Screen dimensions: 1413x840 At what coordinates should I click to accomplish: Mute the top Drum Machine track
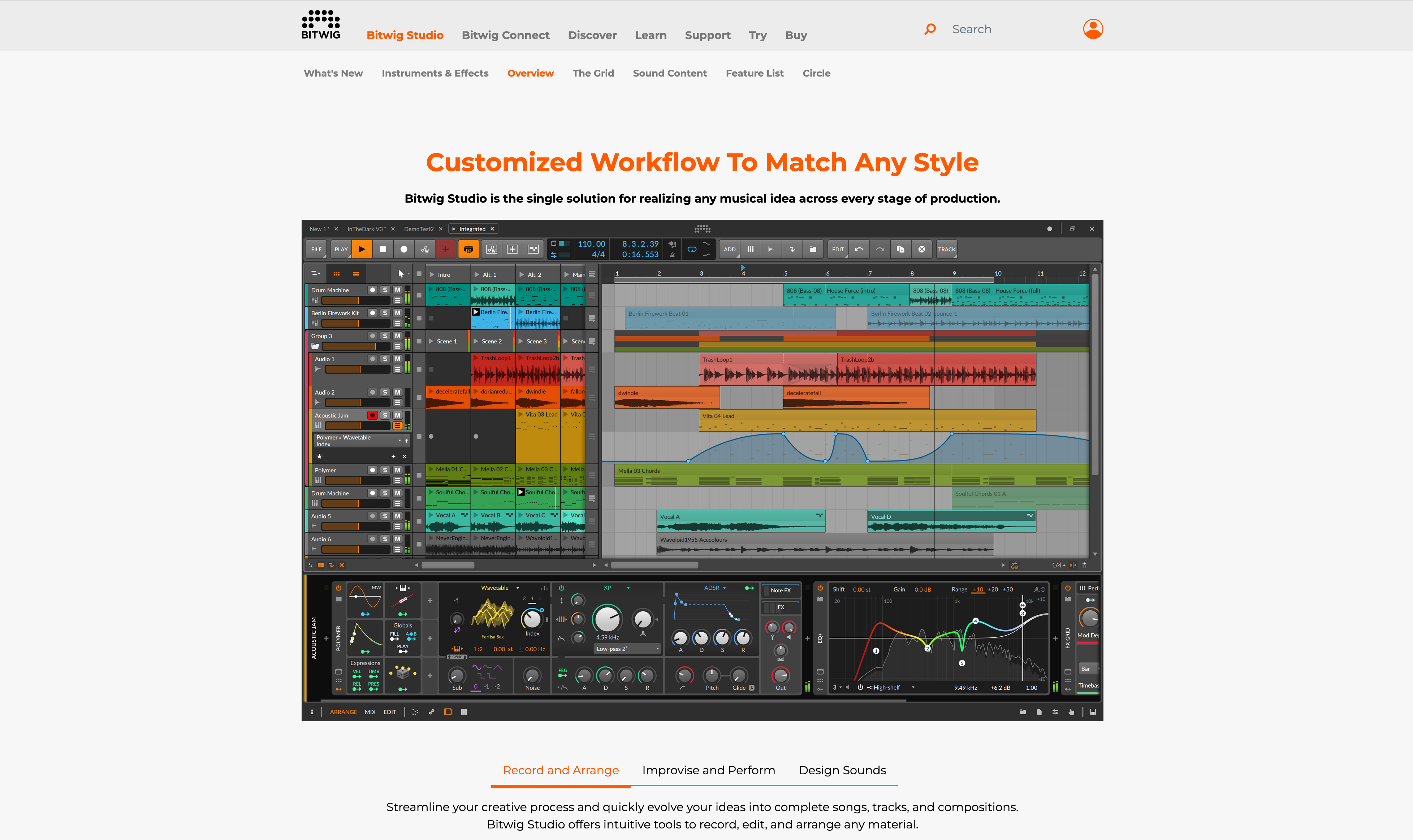pyautogui.click(x=397, y=290)
